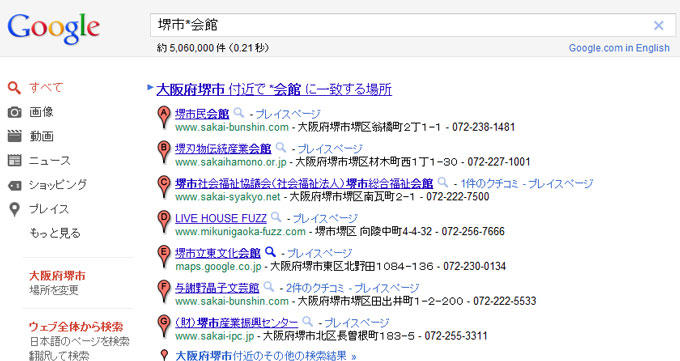This screenshot has width=680, height=361.
Task: Click the newspaper icon for ニュース
Action: tap(14, 161)
